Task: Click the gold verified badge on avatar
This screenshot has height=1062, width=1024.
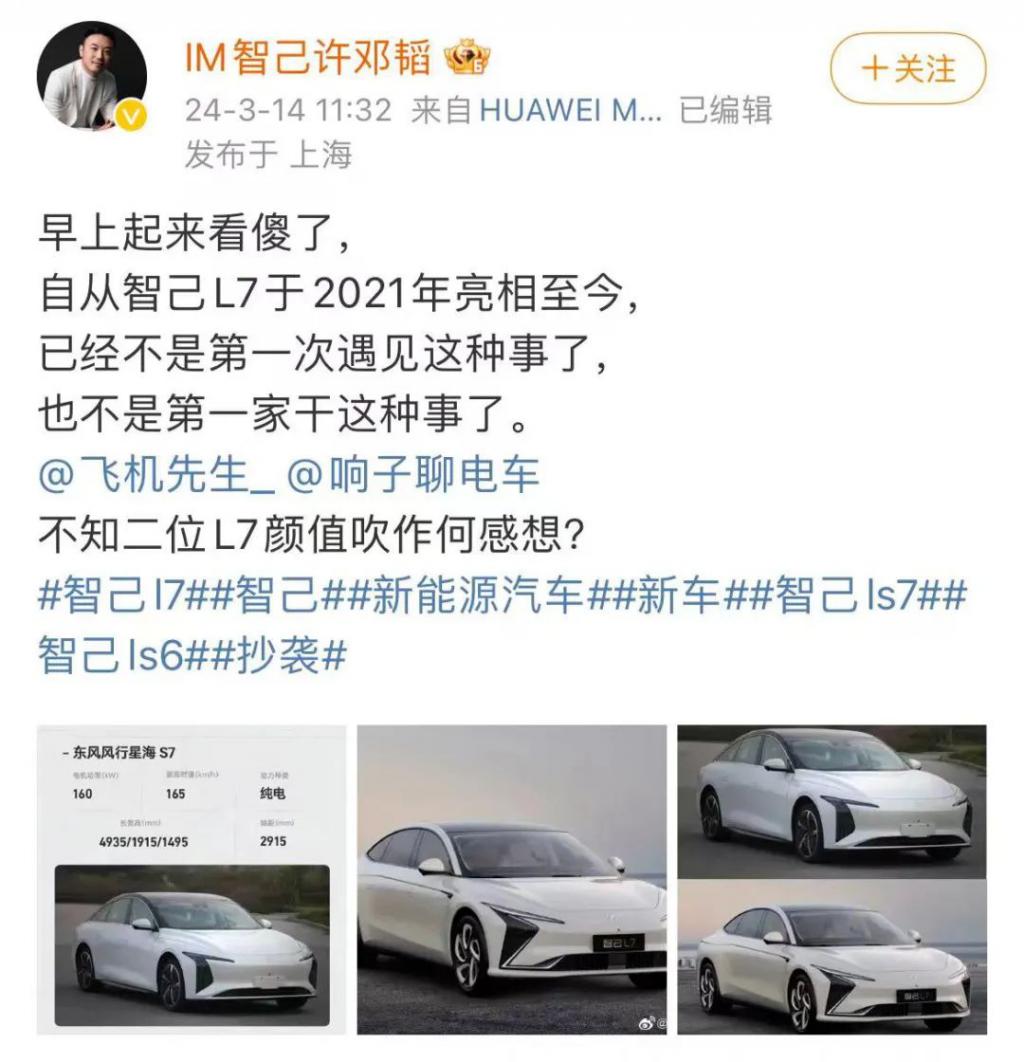Action: 131,116
